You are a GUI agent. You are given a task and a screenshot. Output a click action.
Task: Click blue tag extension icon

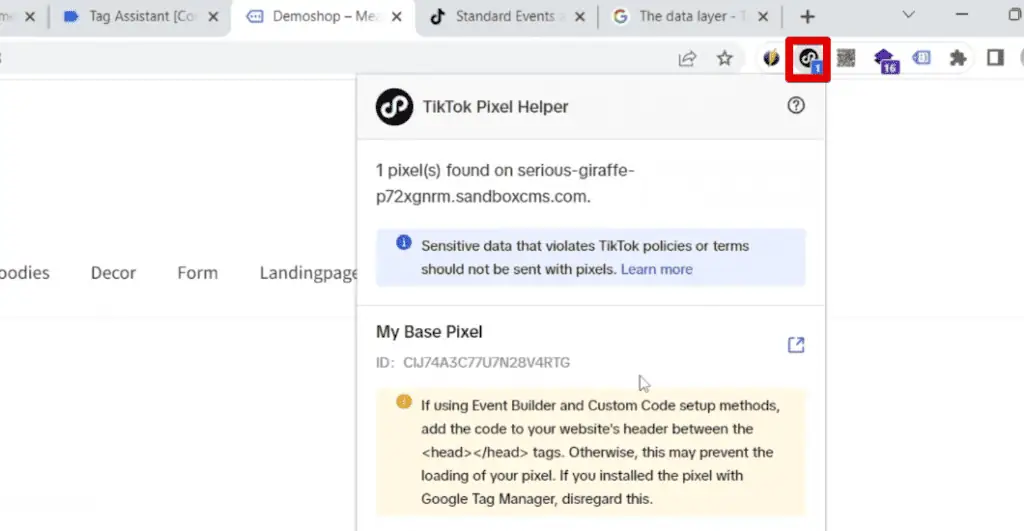click(x=921, y=58)
